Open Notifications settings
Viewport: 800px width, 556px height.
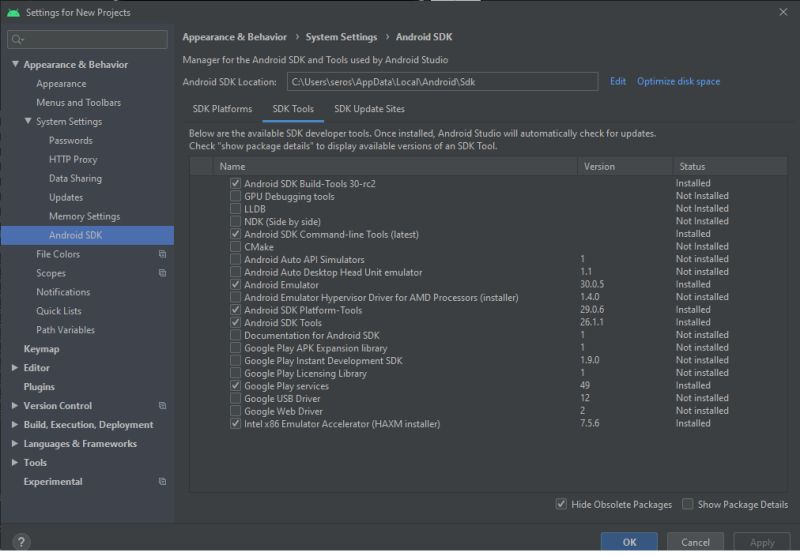tap(63, 292)
